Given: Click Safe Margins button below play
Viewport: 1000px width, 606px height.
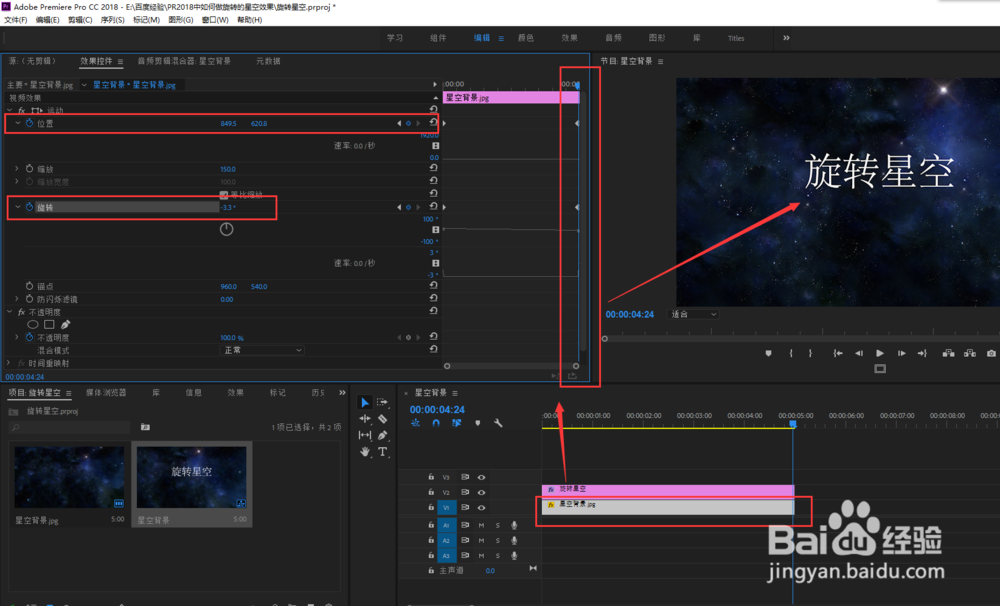Looking at the screenshot, I should pyautogui.click(x=880, y=369).
